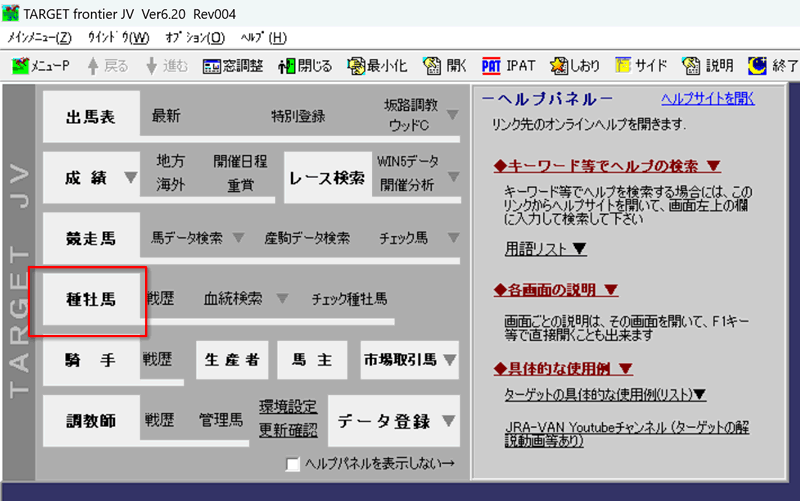
Task: Click the 進む down-arrow icon
Action: pos(152,66)
